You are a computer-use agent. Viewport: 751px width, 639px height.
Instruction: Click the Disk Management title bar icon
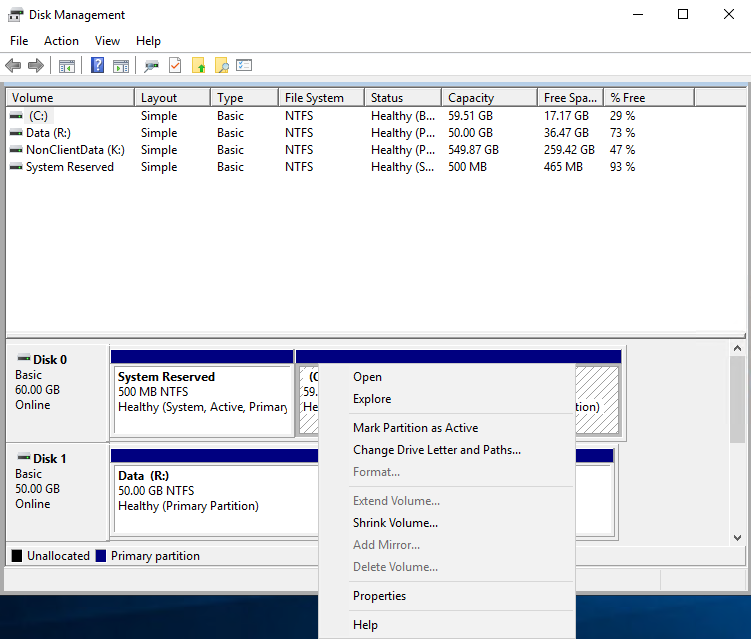15,15
